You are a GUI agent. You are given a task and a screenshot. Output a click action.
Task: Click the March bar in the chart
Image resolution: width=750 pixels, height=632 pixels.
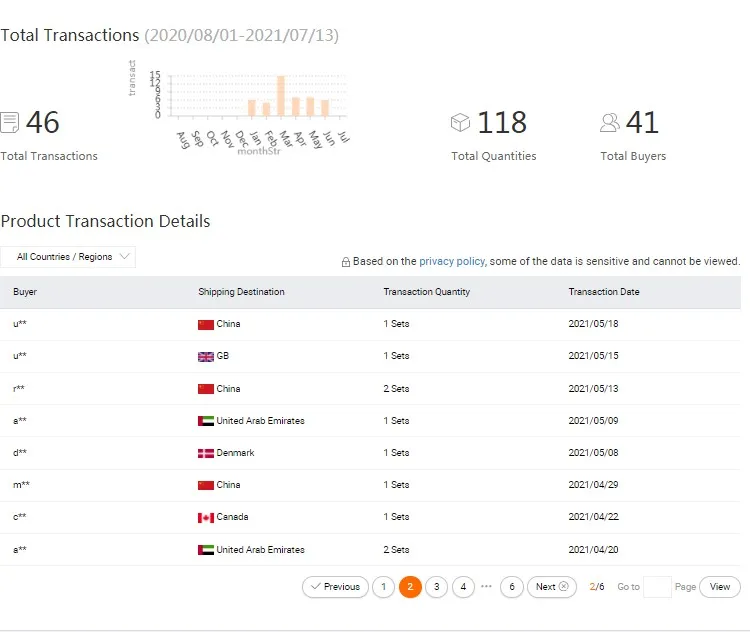pos(281,96)
